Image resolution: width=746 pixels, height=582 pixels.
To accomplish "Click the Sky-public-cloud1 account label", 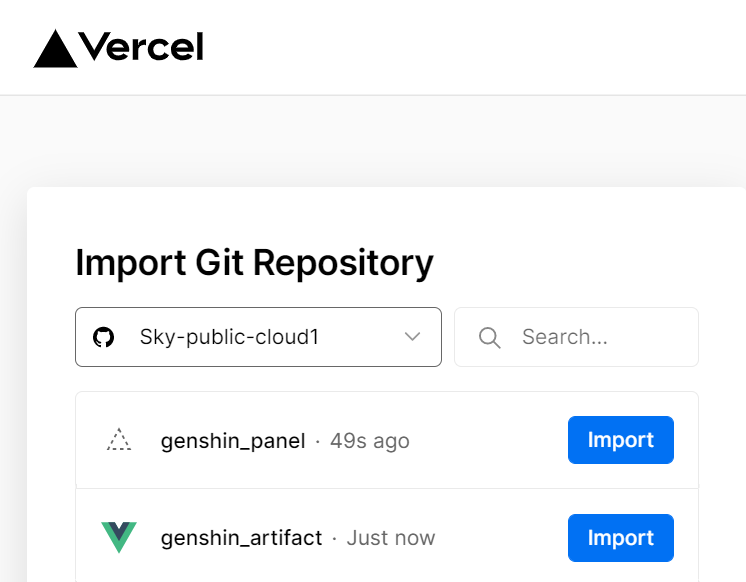I will pos(229,337).
